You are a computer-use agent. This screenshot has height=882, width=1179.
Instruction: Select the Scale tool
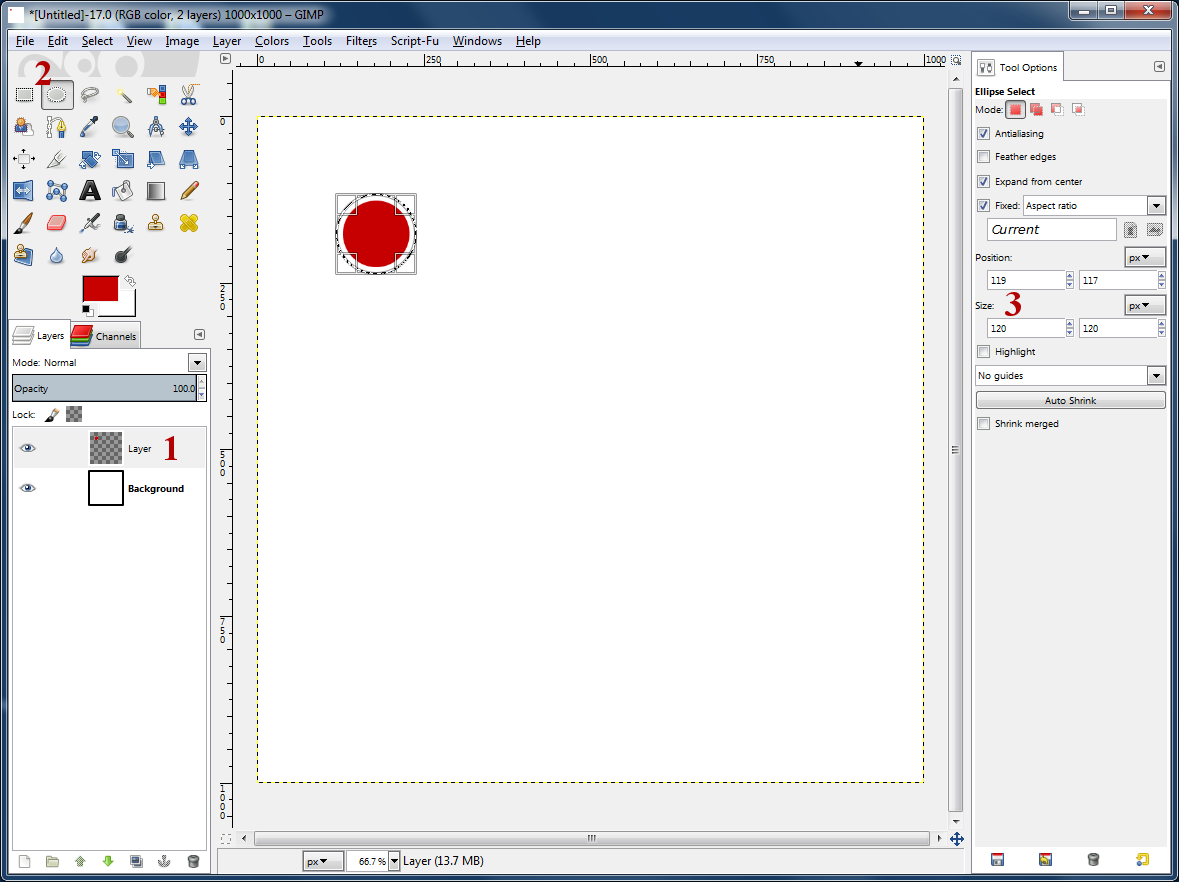point(123,159)
